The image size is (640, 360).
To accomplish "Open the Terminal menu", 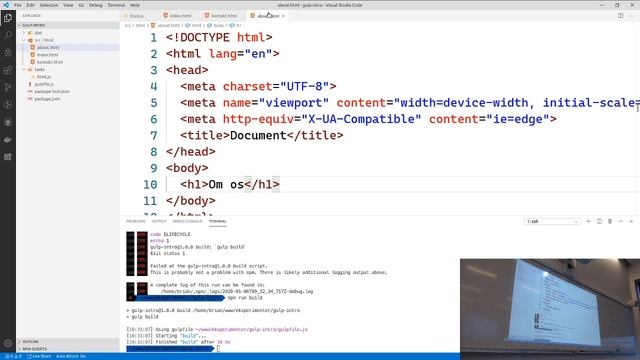I will tap(116, 5).
